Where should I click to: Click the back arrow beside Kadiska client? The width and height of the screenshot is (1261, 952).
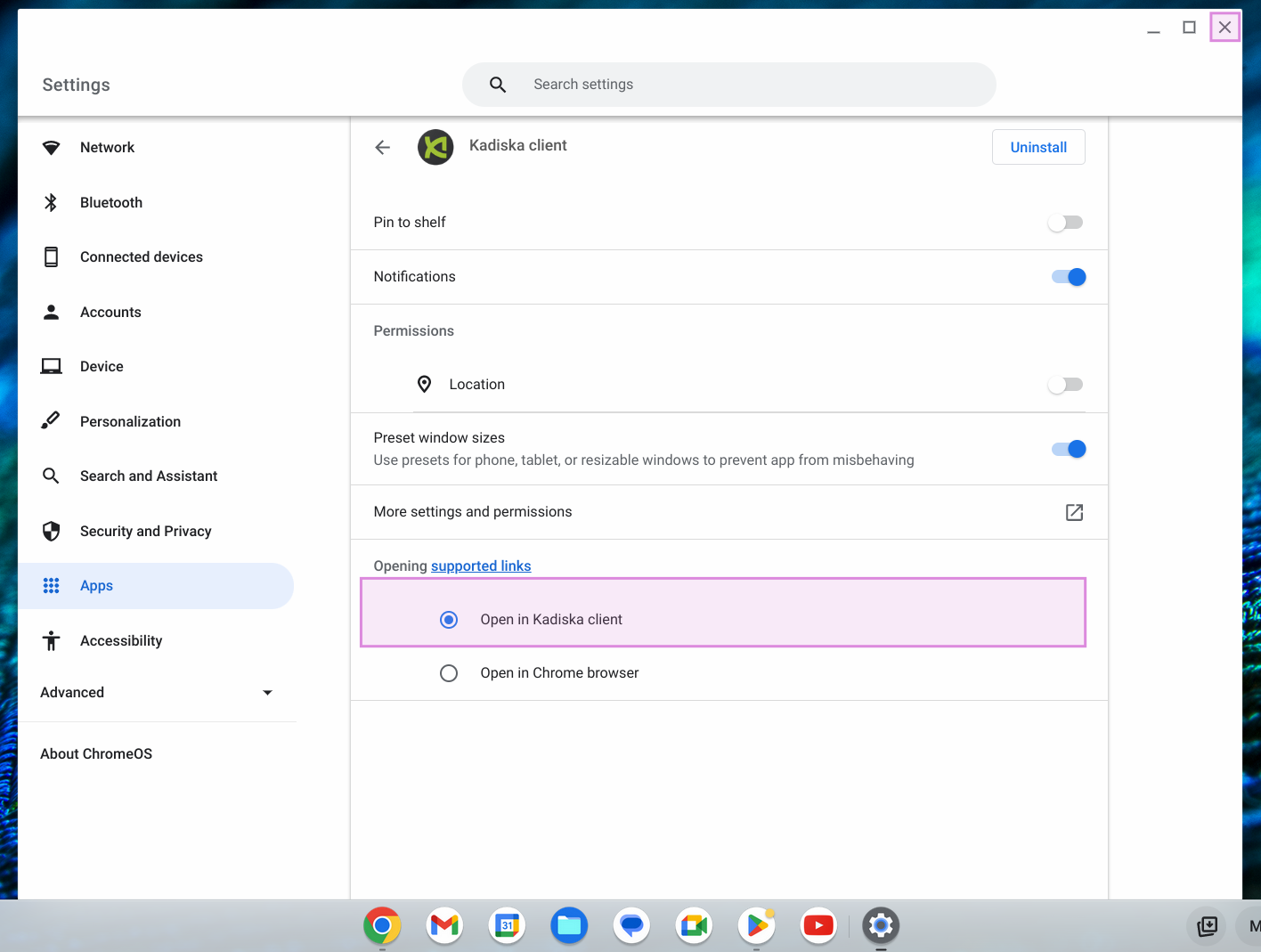point(383,148)
